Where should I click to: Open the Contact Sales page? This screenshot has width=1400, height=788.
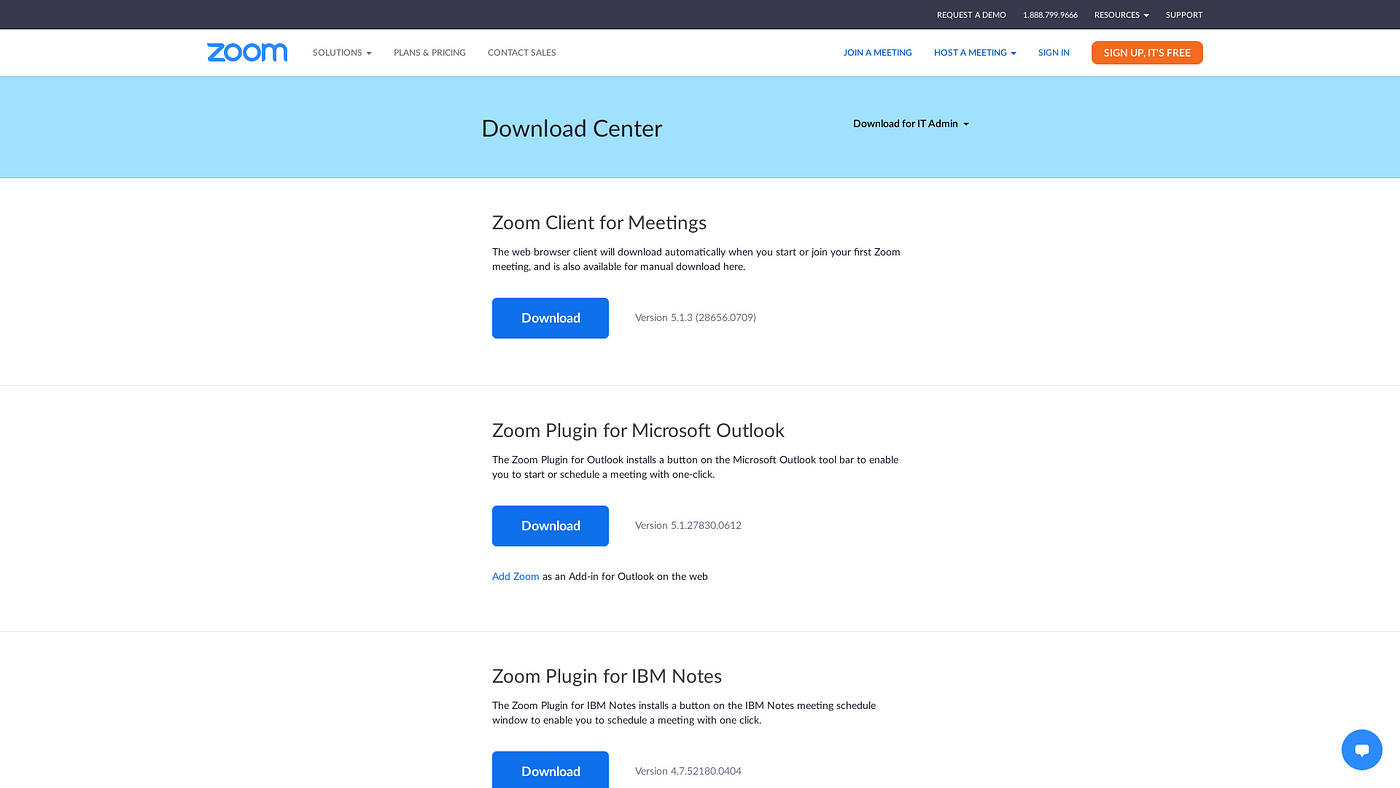tap(522, 53)
